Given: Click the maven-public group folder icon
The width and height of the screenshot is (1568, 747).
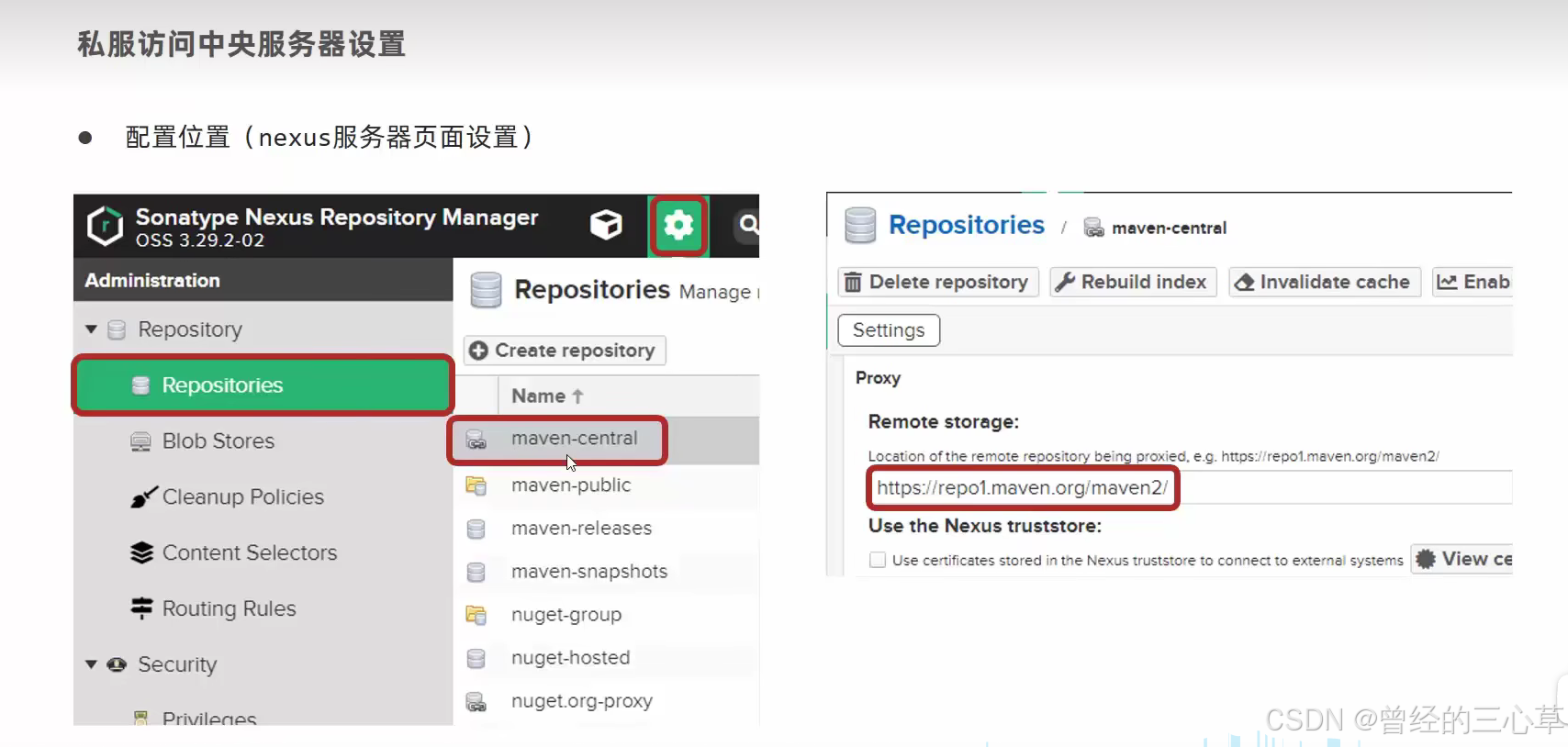Looking at the screenshot, I should pos(476,485).
